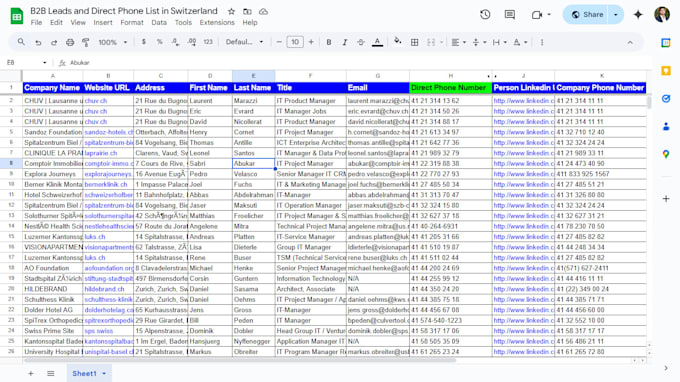Format as percent
Screen dimensions: 680x382
[x=160, y=42]
